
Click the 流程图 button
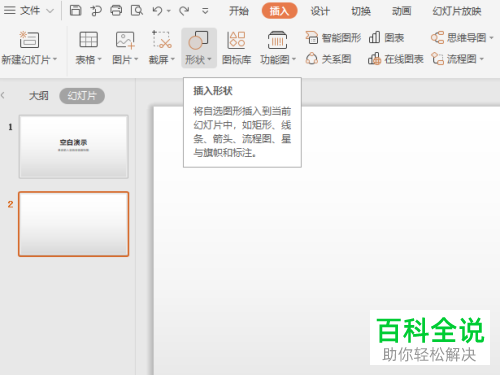pos(457,59)
